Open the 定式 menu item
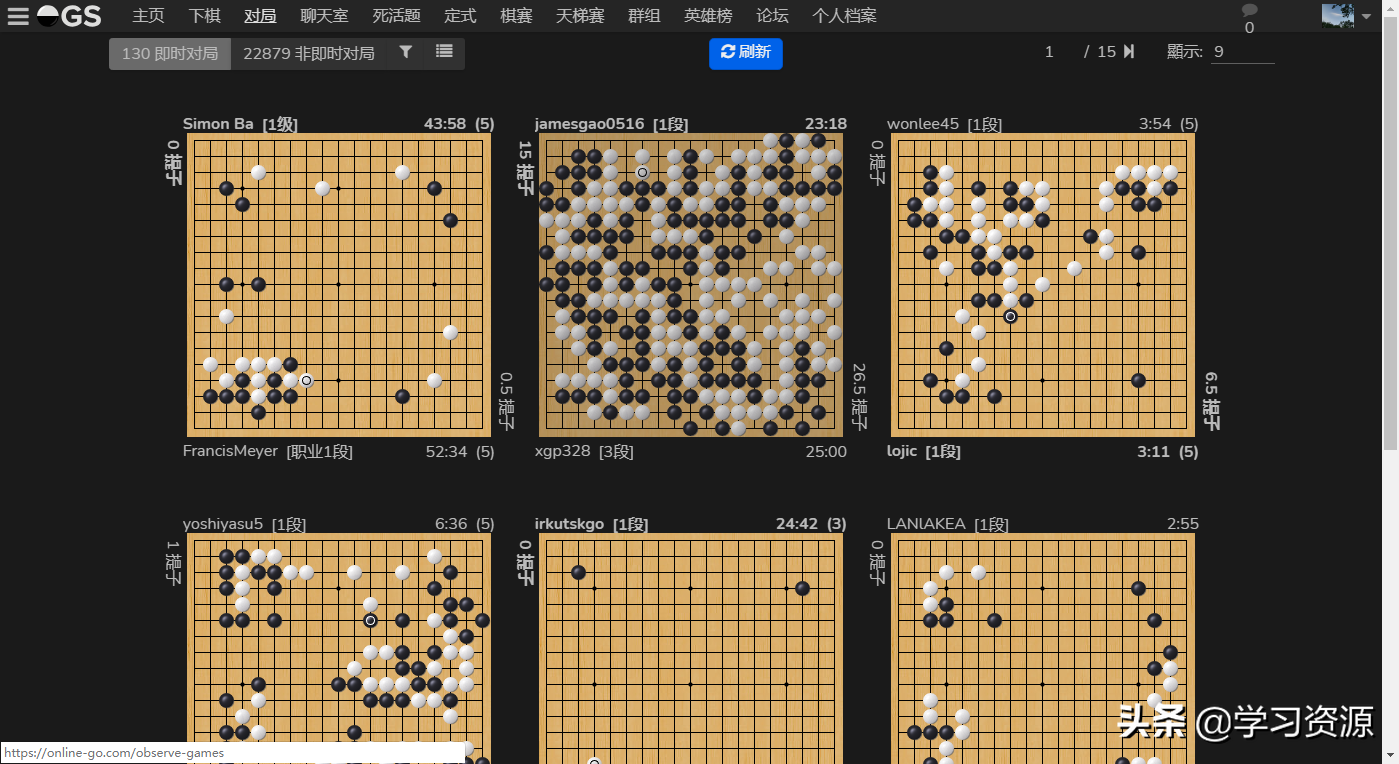This screenshot has height=764, width=1399. [460, 16]
